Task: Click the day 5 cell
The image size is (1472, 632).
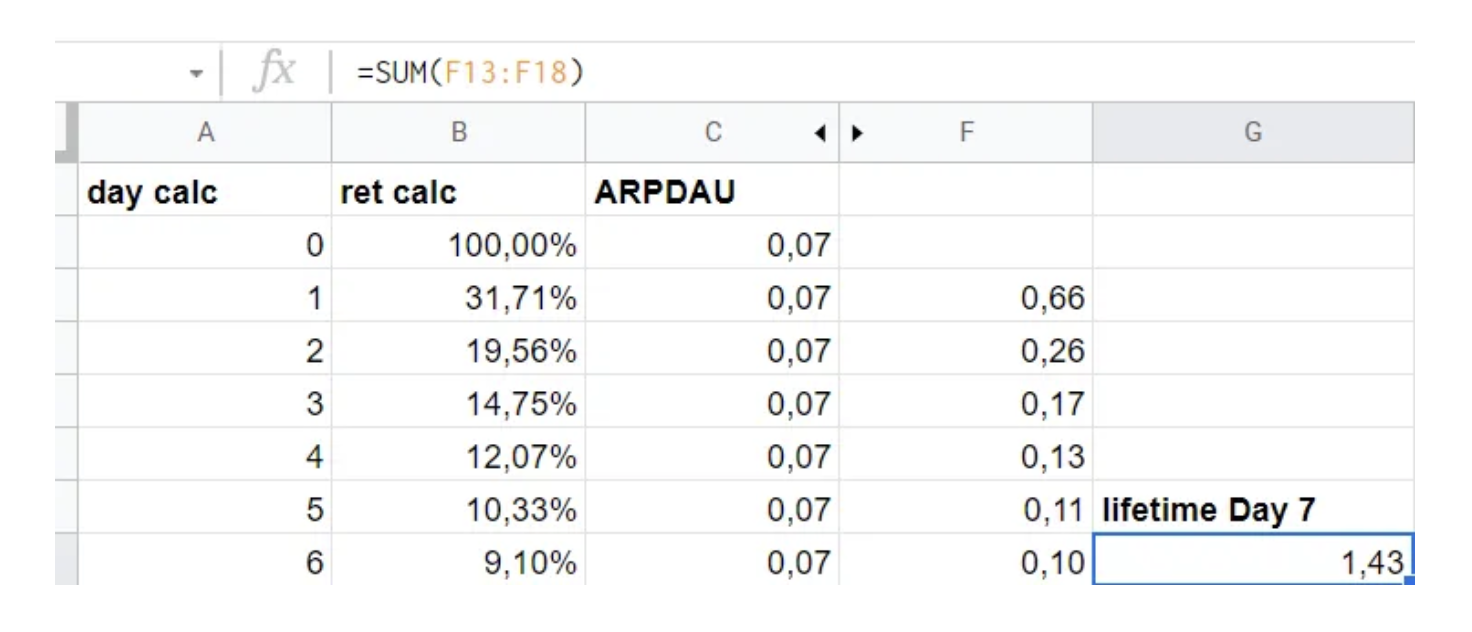Action: click(x=205, y=509)
